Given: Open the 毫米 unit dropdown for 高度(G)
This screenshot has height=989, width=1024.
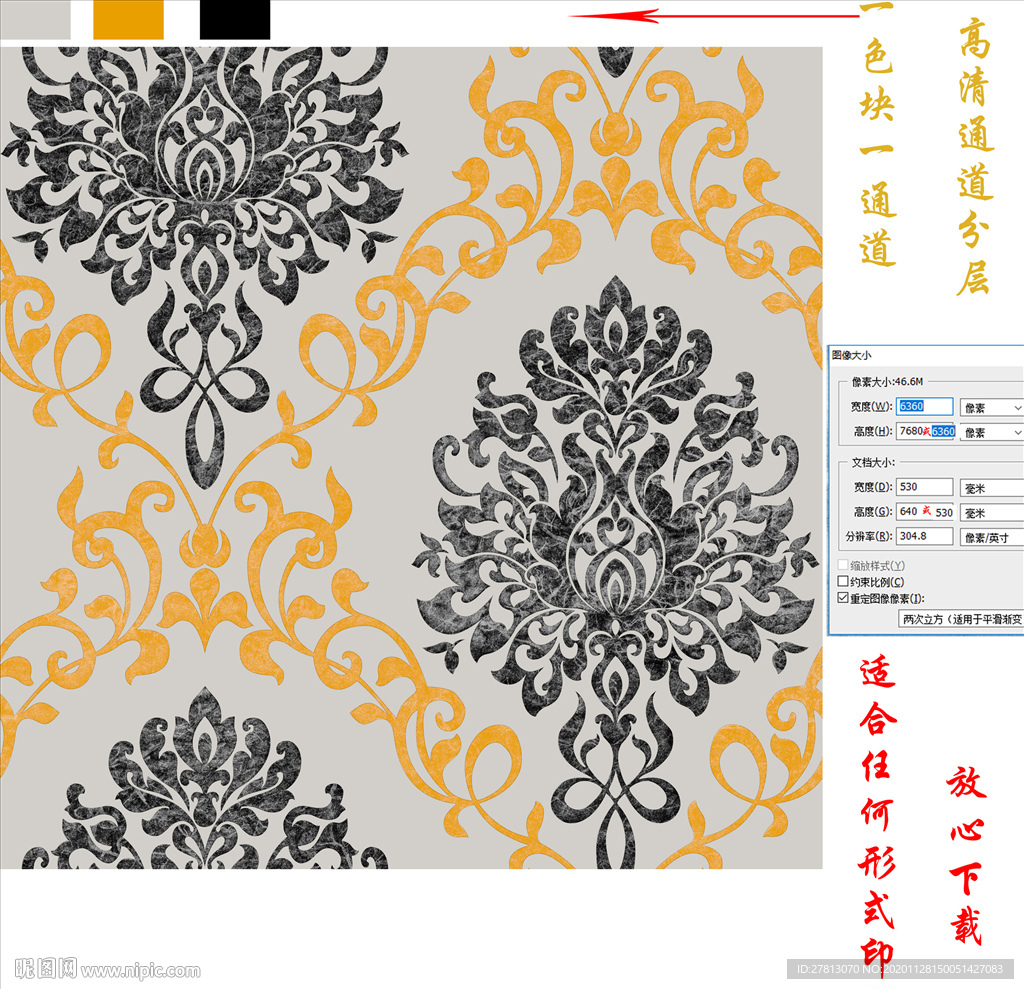Looking at the screenshot, I should [992, 513].
